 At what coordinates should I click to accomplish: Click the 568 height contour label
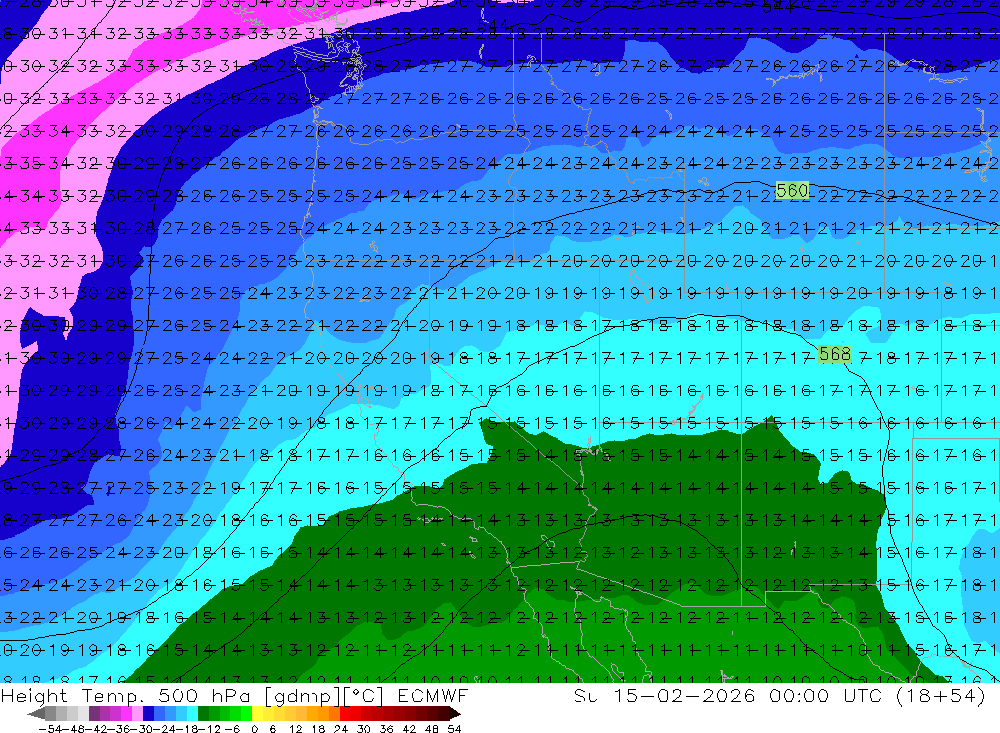tap(835, 354)
